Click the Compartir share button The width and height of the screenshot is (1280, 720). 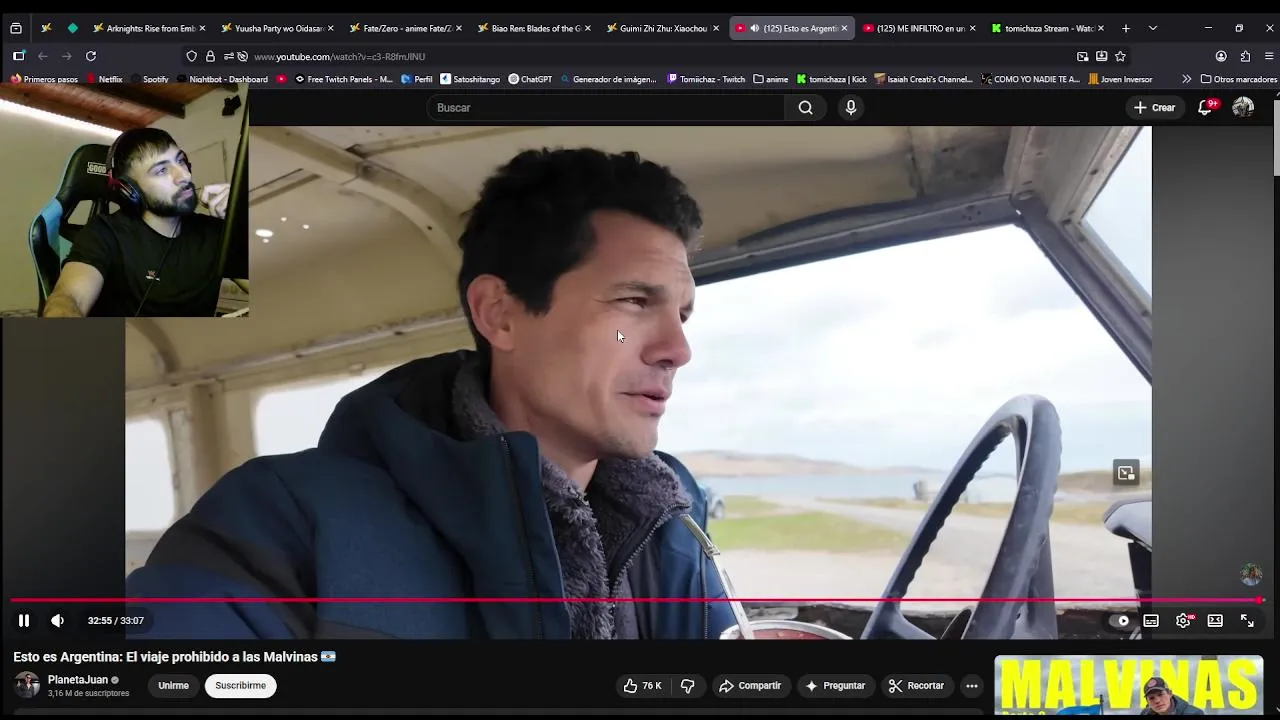(750, 686)
